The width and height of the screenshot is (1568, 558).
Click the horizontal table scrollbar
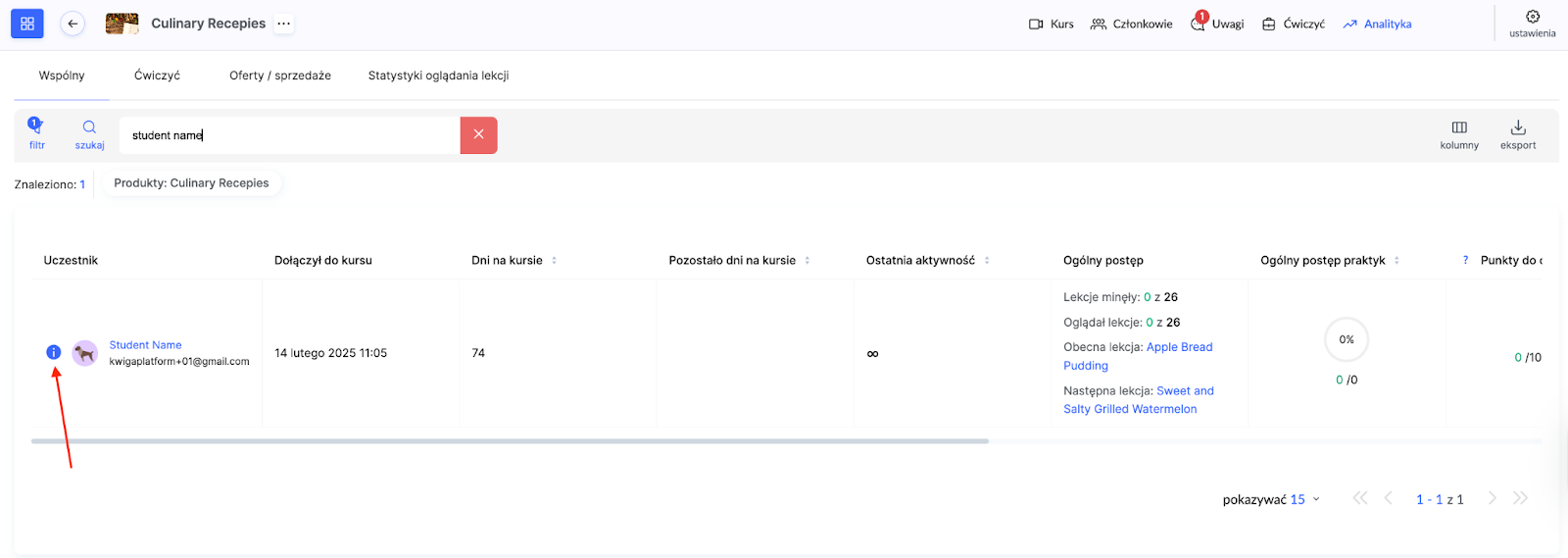(510, 441)
